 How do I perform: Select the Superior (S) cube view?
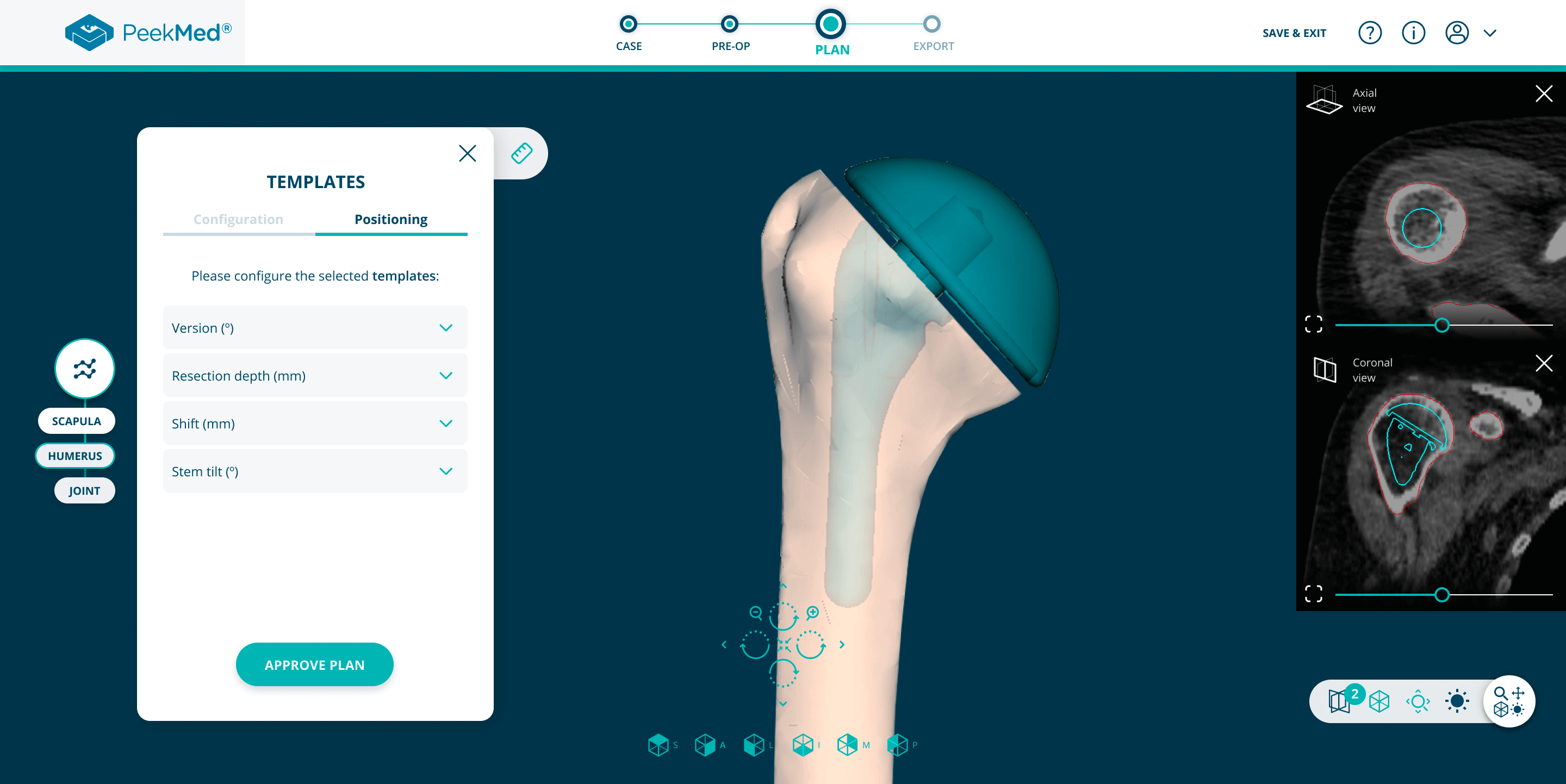[x=658, y=745]
